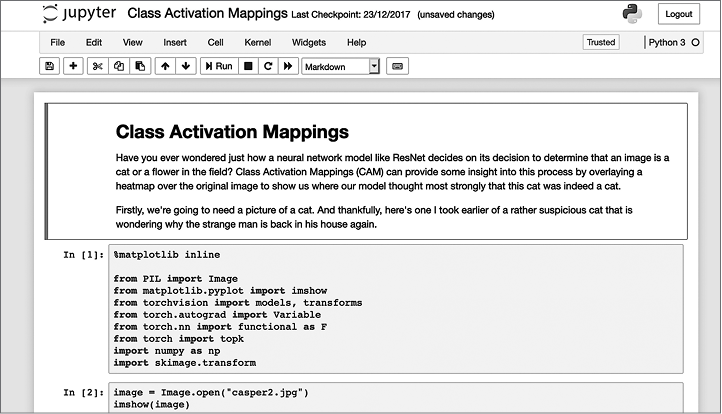Move selected cell down arrow

186,66
